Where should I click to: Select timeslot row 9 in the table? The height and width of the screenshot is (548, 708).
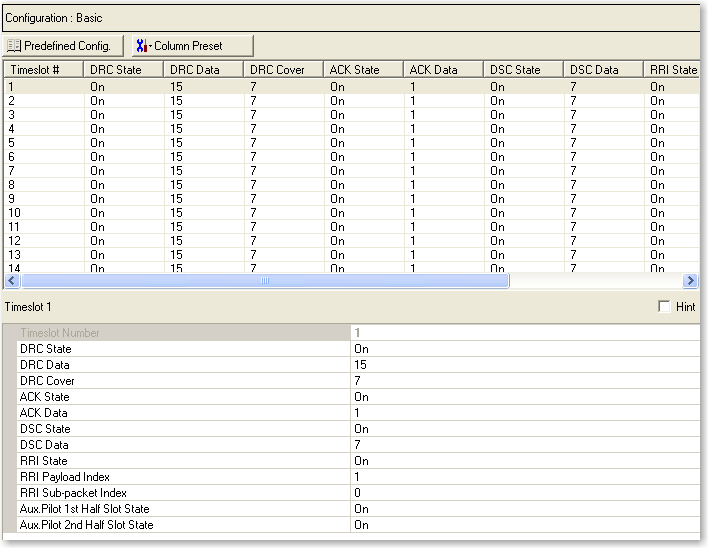pos(352,199)
